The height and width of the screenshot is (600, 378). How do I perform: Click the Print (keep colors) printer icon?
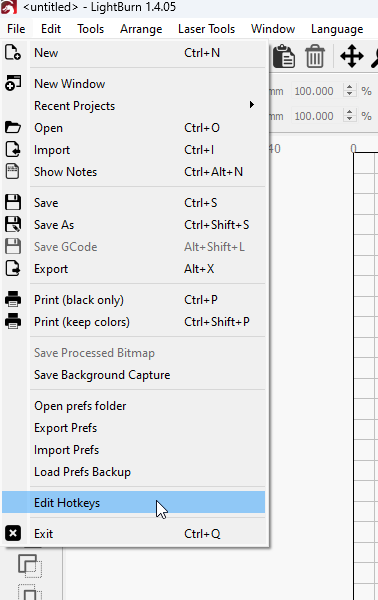pos(13,321)
